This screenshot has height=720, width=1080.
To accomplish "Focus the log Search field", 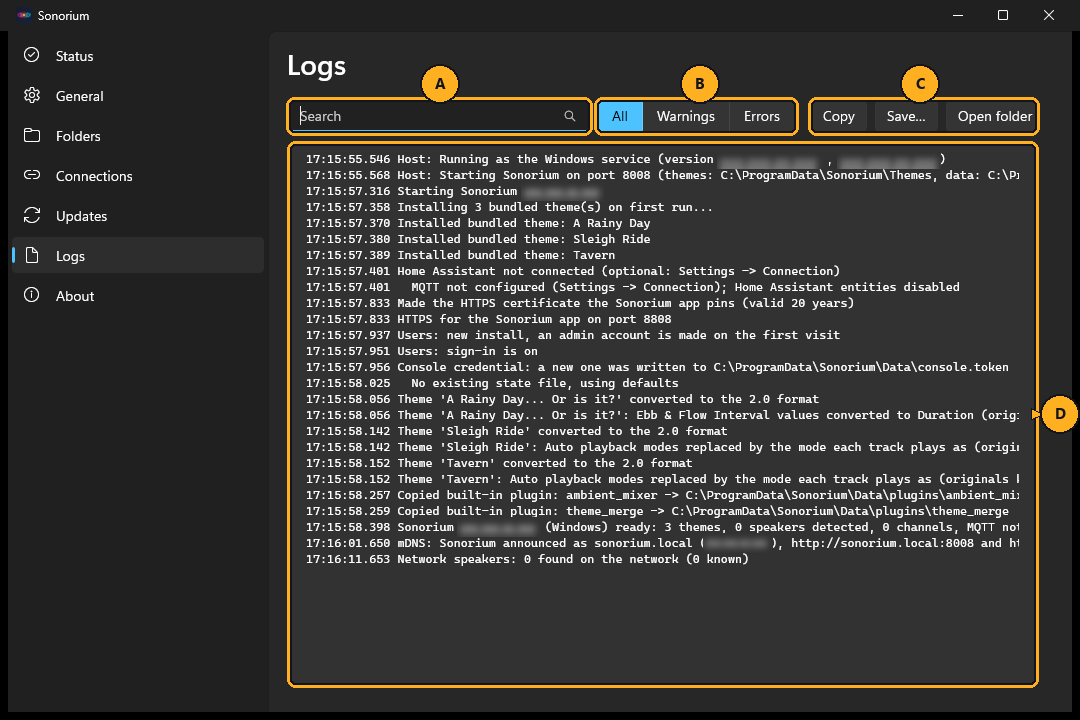I will (x=438, y=116).
